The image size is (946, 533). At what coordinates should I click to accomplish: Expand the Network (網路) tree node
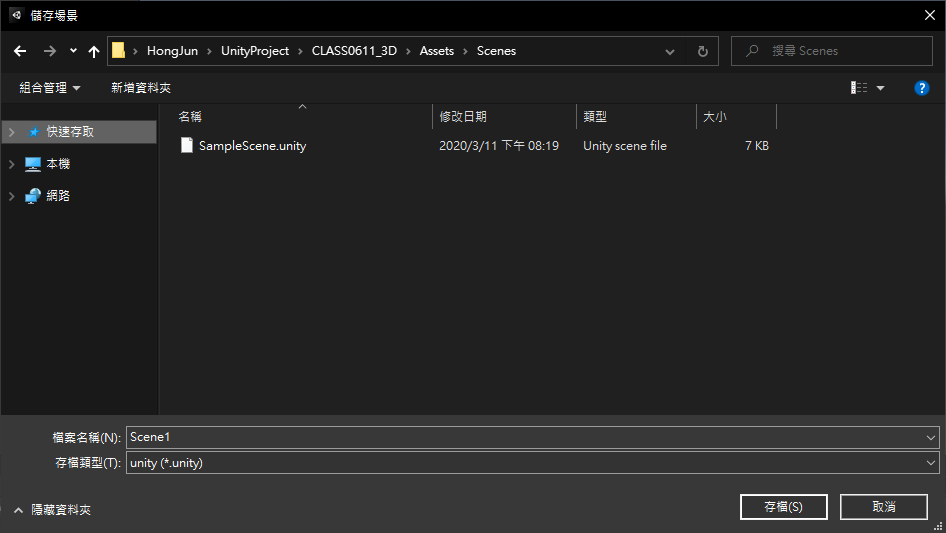(11, 196)
